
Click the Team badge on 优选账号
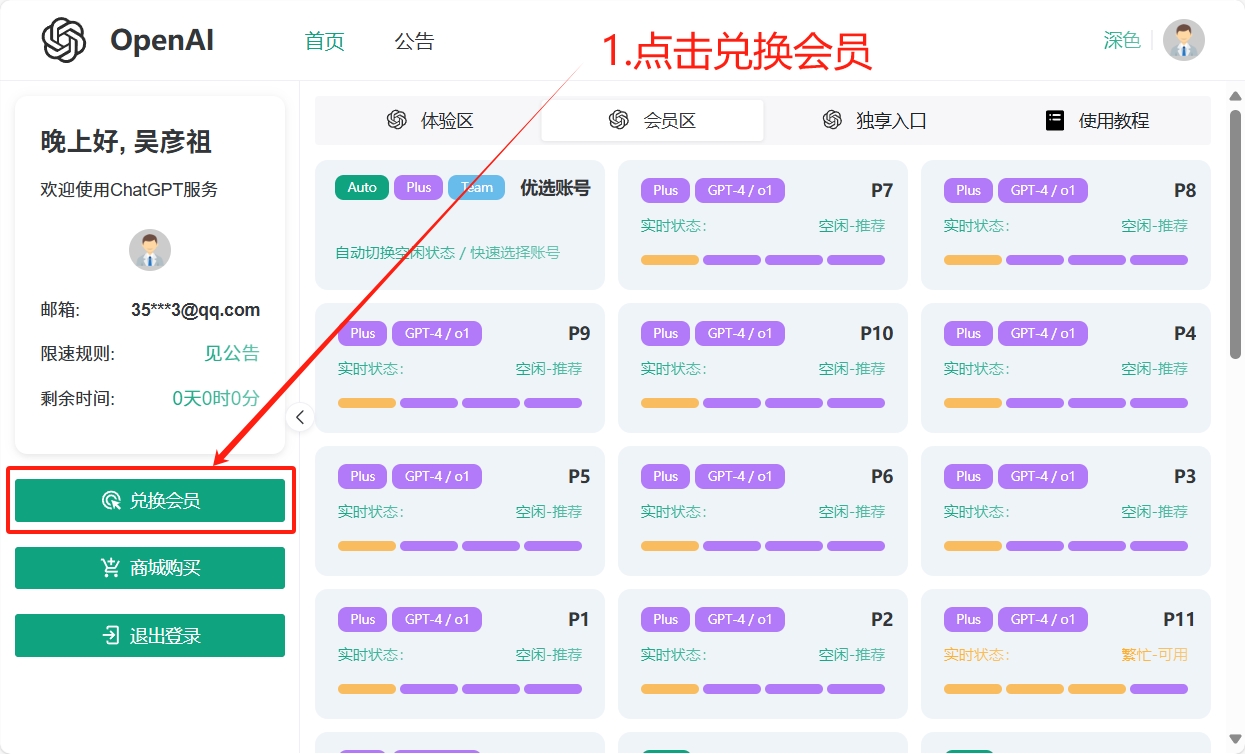pyautogui.click(x=477, y=187)
